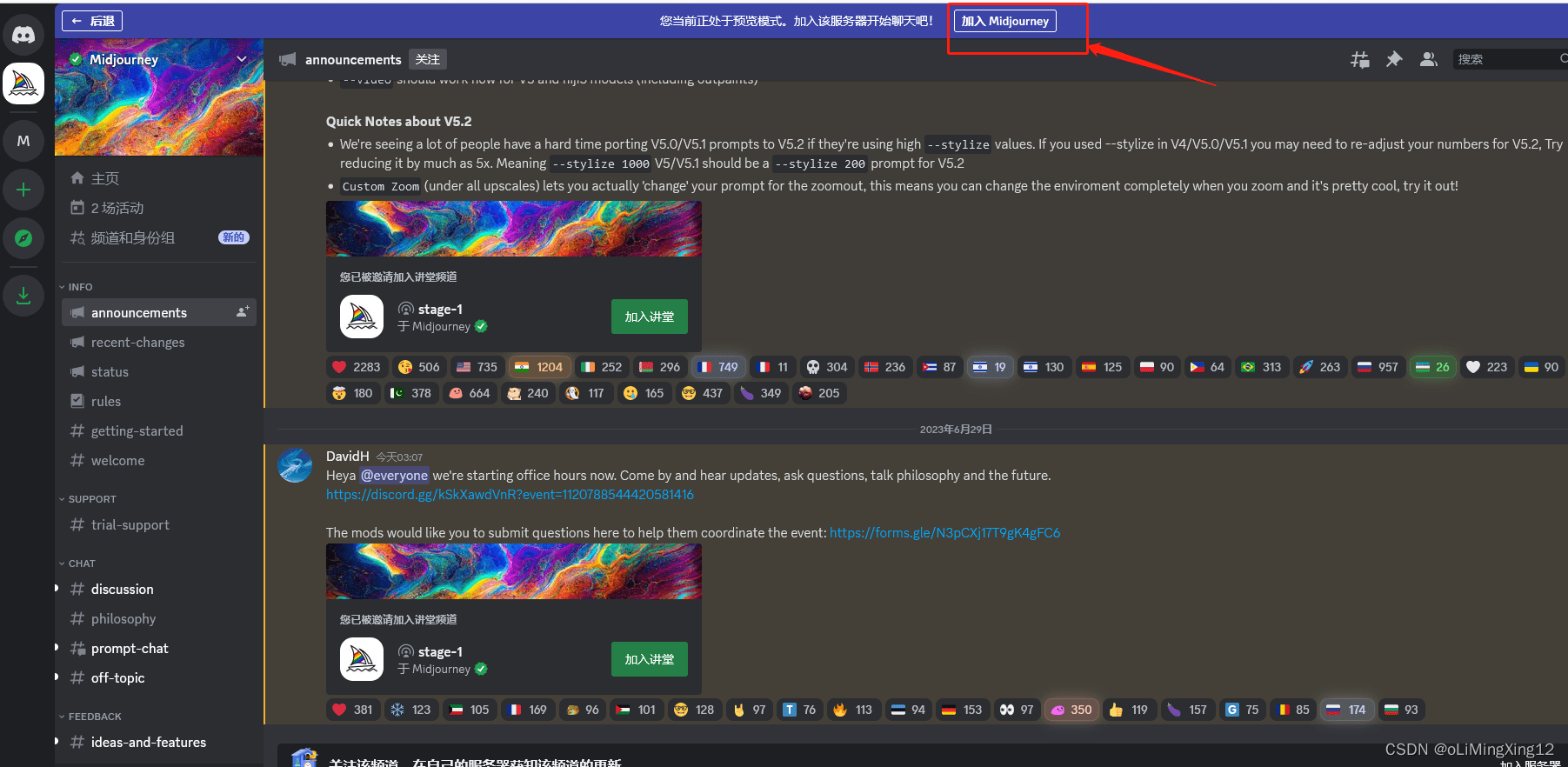Click the green plus add server icon
Viewport: 1568px width, 767px height.
[23, 190]
